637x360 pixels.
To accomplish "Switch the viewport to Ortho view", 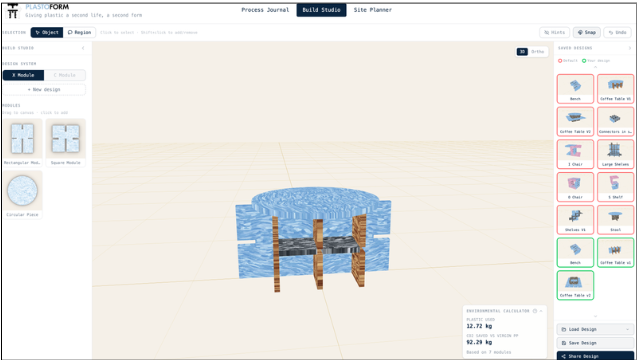I will (537, 52).
